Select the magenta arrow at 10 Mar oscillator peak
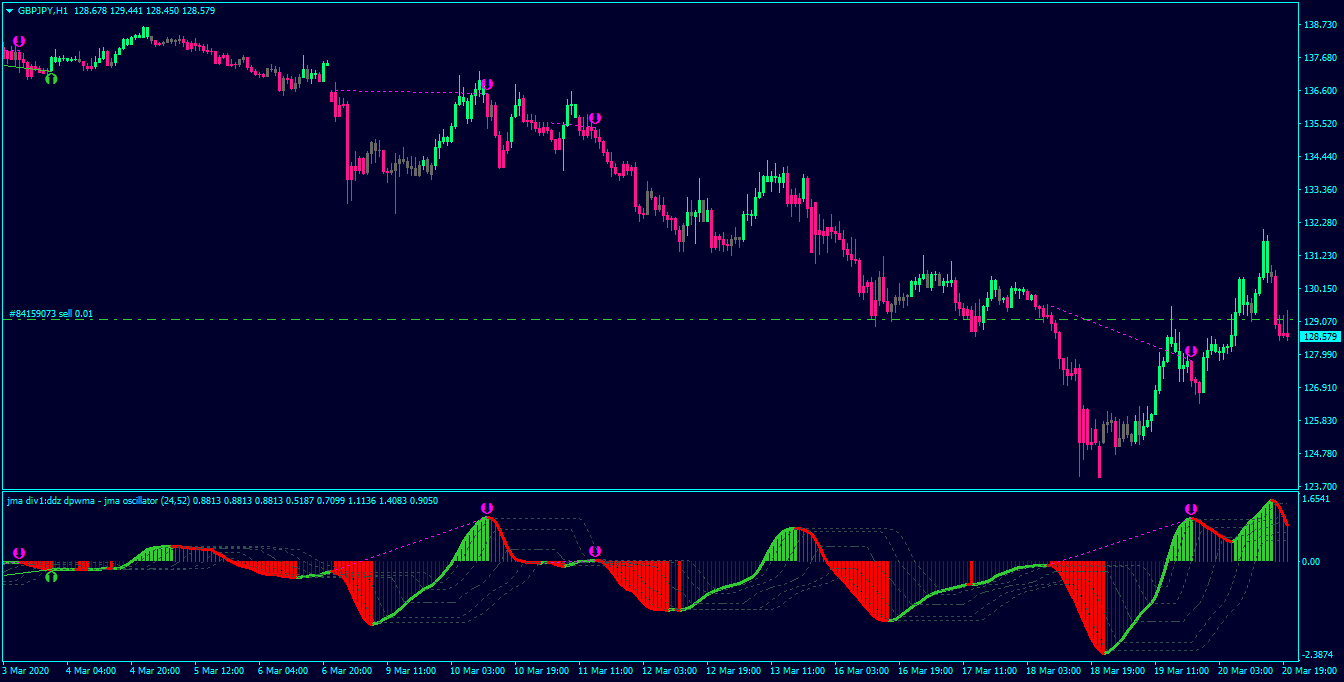 tap(487, 508)
